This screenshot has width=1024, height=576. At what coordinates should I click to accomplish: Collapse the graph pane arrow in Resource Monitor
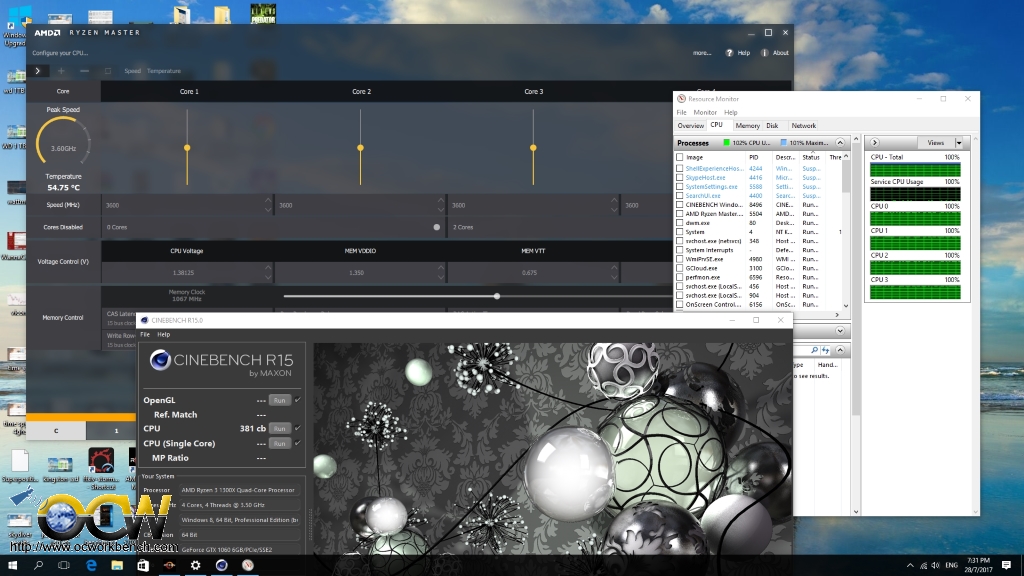[x=874, y=142]
